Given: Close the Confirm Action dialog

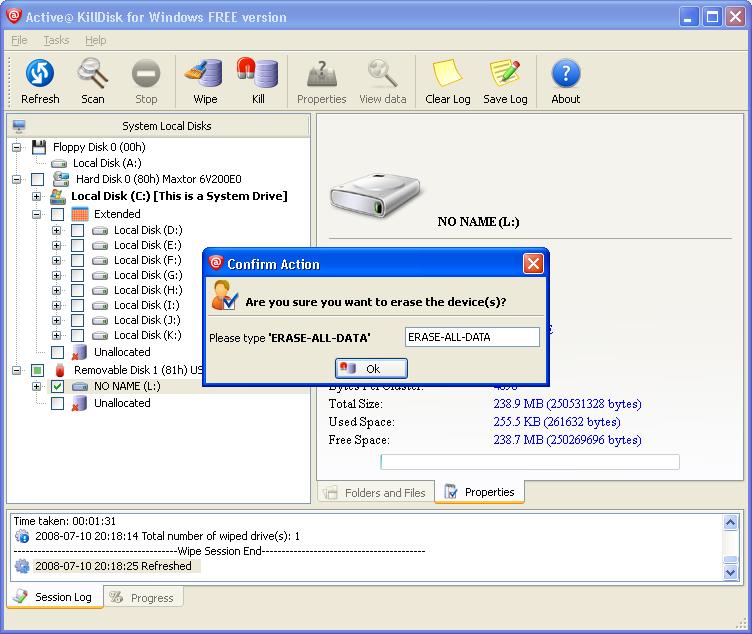Looking at the screenshot, I should [533, 264].
